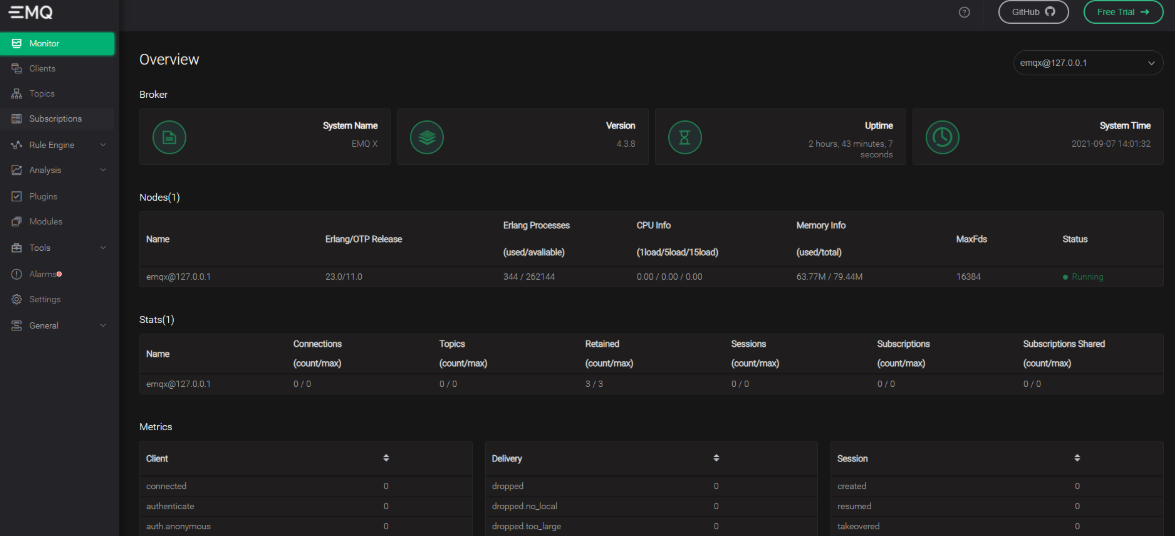
Task: Open the Plugins page
Action: pyautogui.click(x=58, y=196)
